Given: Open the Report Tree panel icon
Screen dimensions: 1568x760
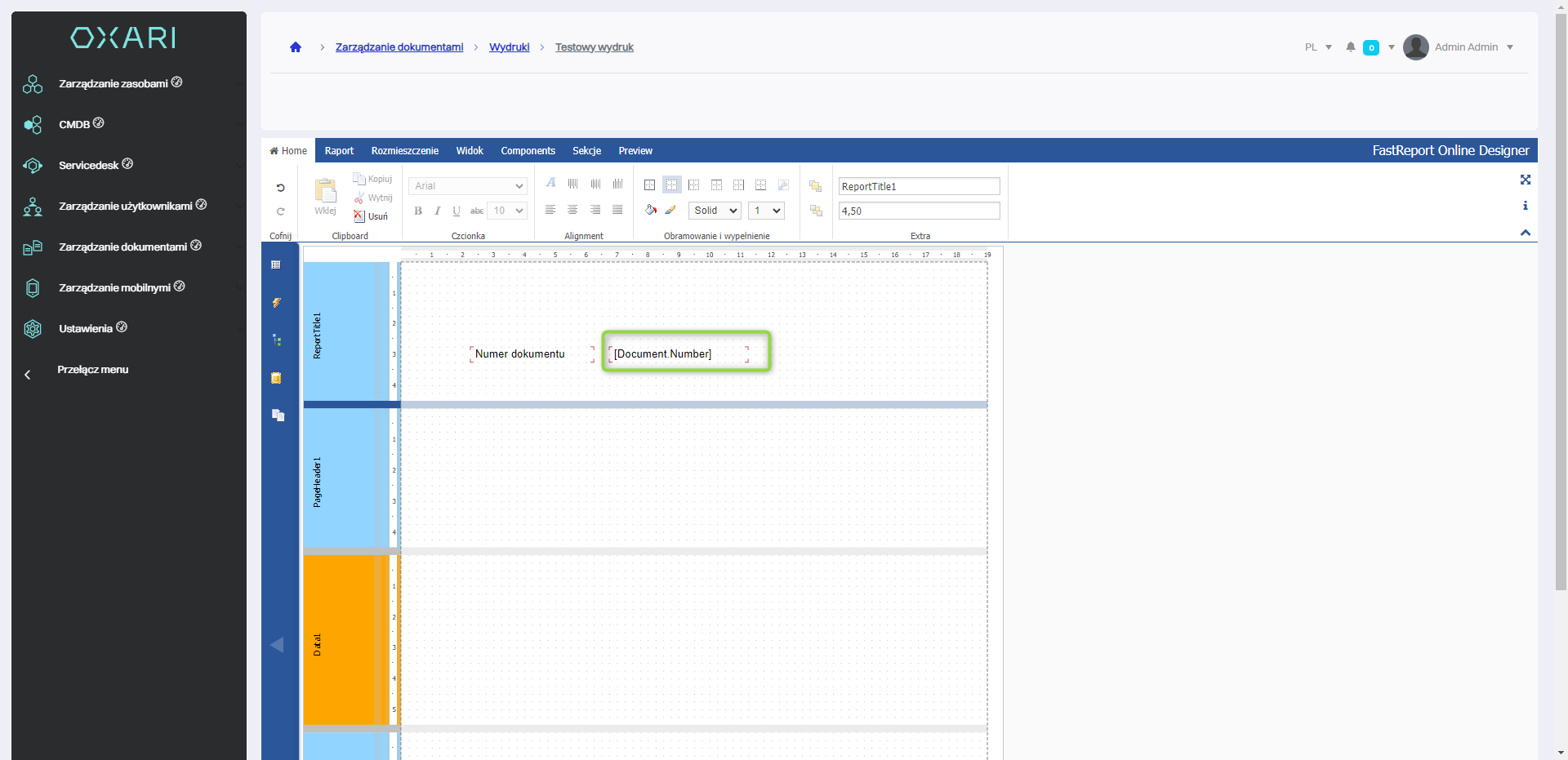Looking at the screenshot, I should pos(277,340).
